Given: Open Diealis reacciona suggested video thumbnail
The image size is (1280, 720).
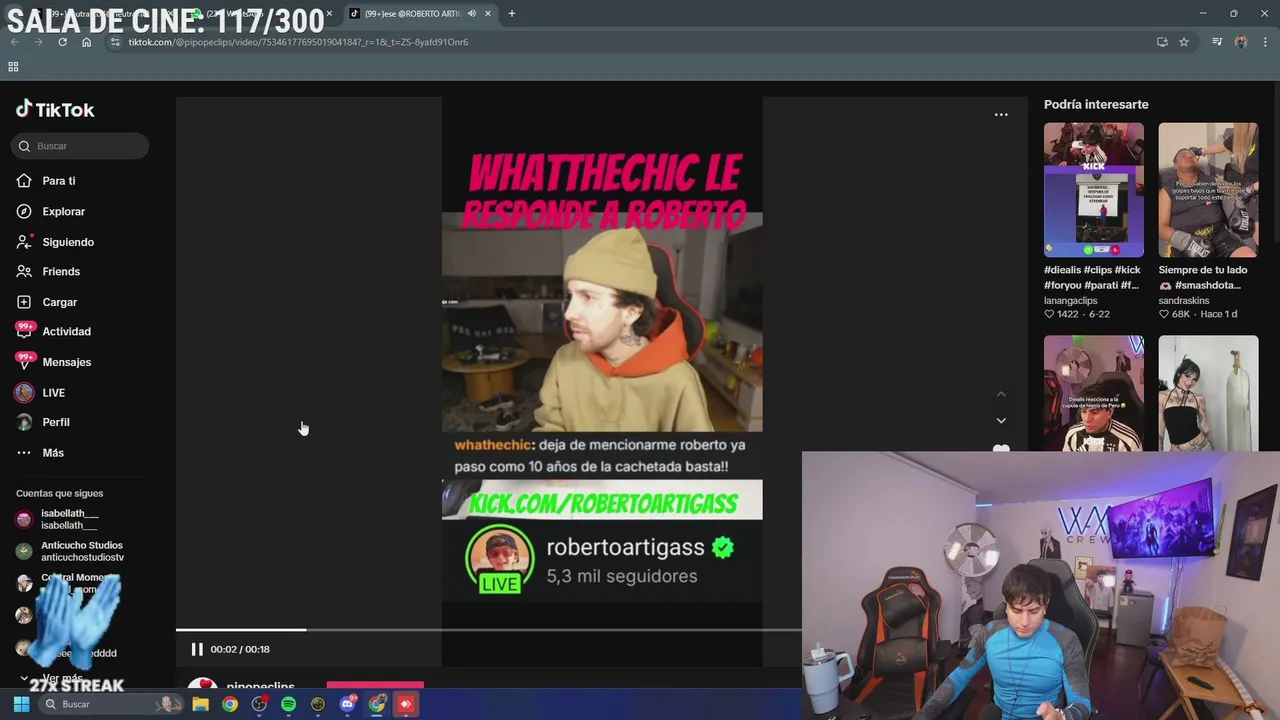Looking at the screenshot, I should (1094, 393).
